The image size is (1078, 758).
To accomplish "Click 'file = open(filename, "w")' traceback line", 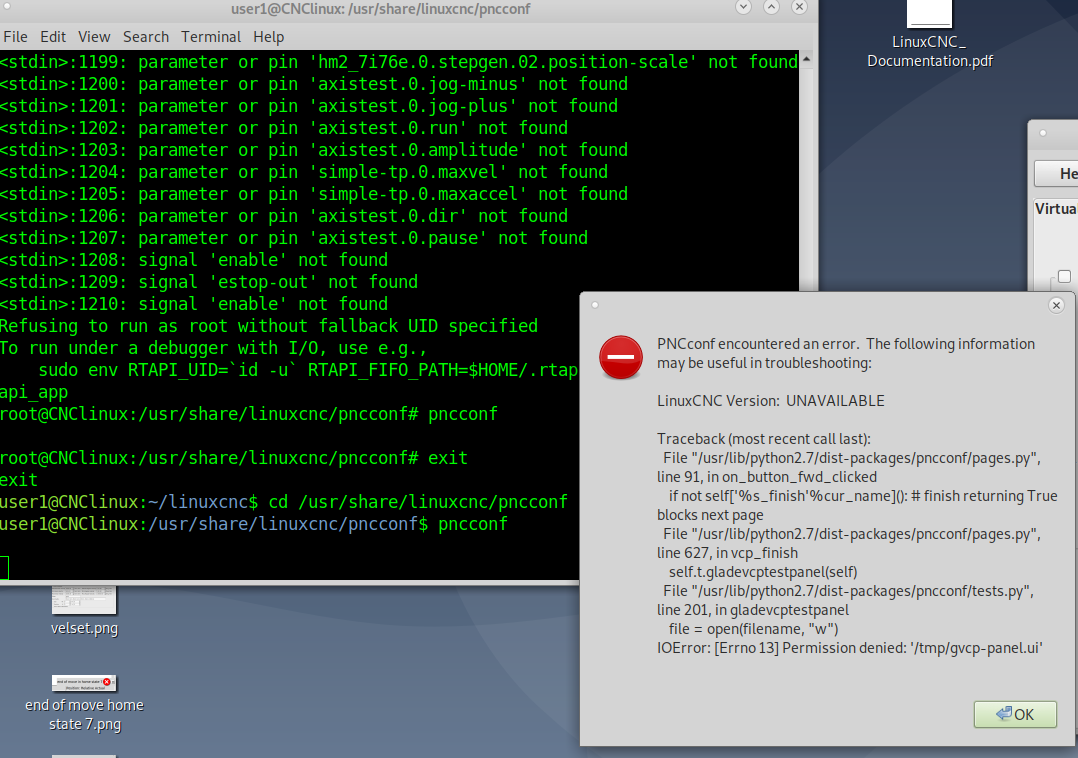I will tap(753, 629).
